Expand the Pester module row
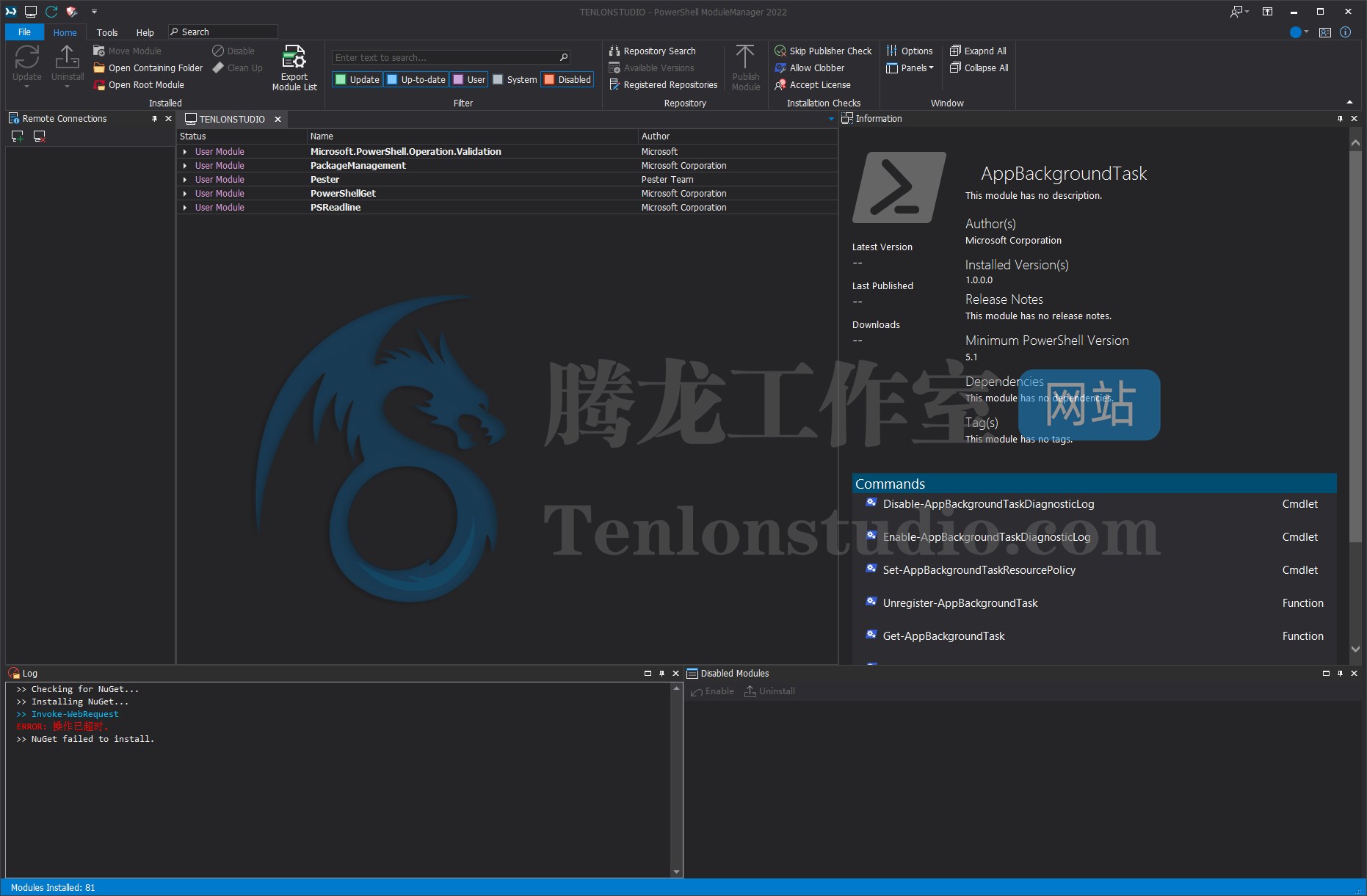This screenshot has height=896, width=1367. (185, 180)
